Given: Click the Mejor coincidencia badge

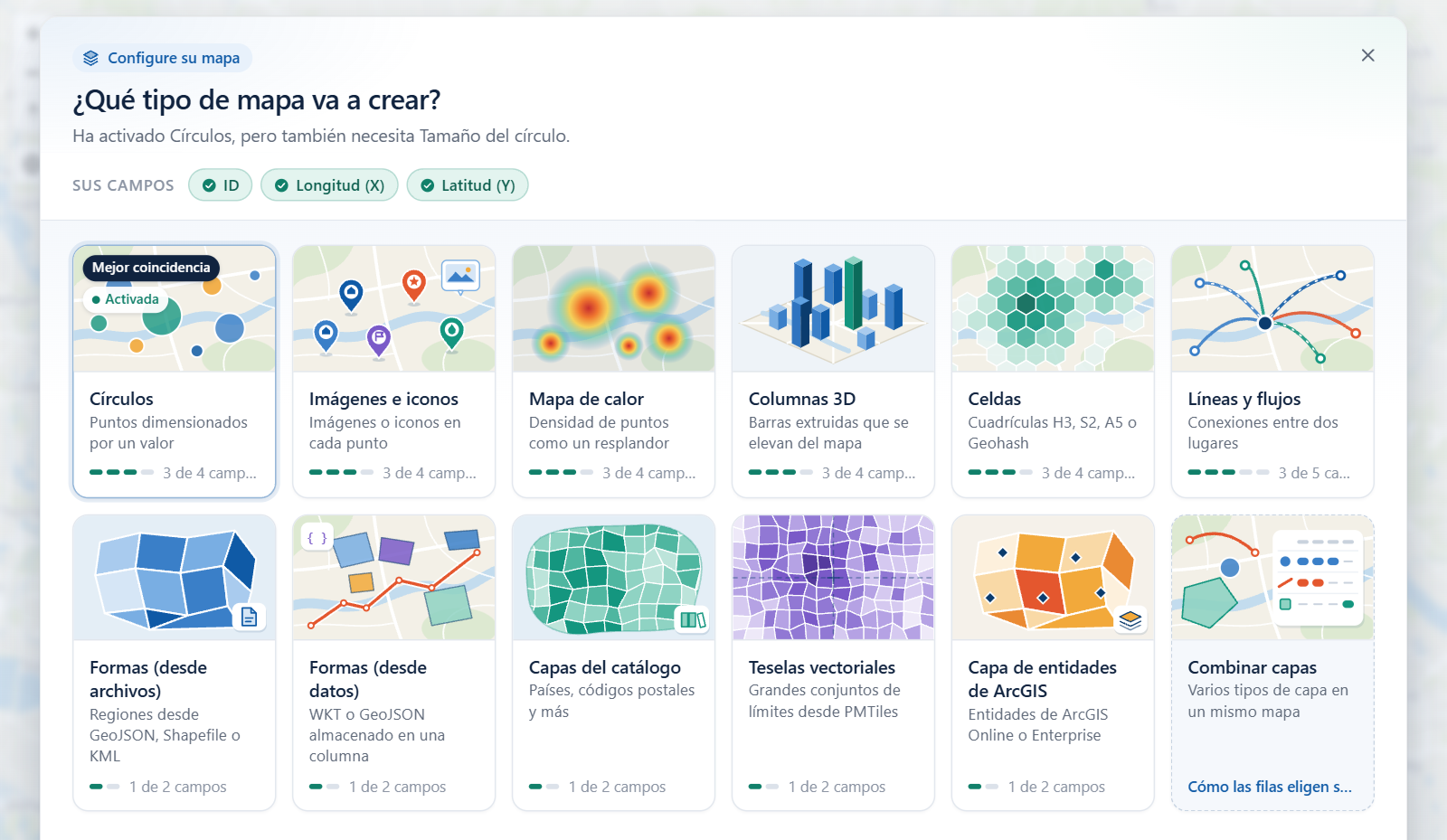Looking at the screenshot, I should point(151,268).
